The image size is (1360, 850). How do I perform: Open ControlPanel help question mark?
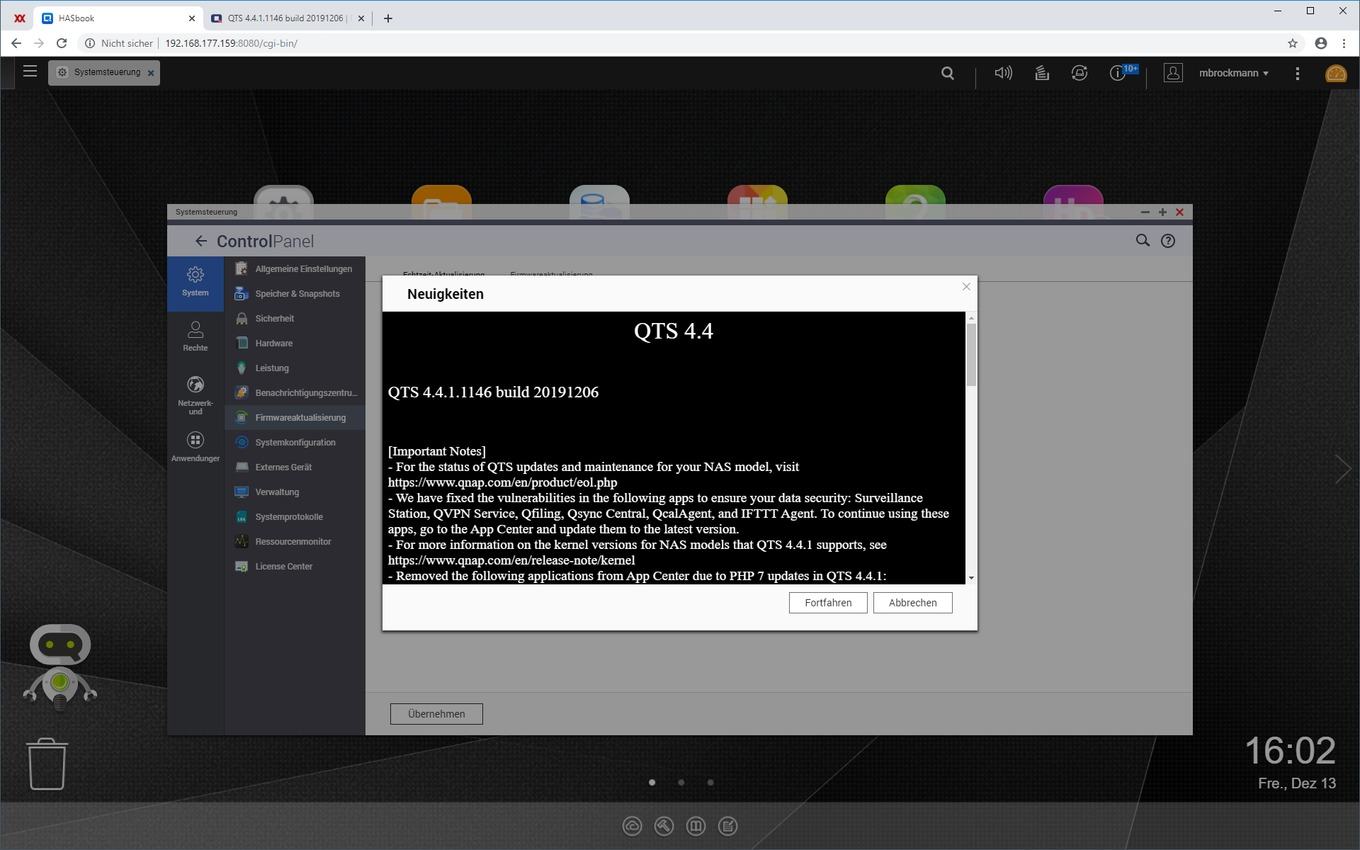[1167, 240]
